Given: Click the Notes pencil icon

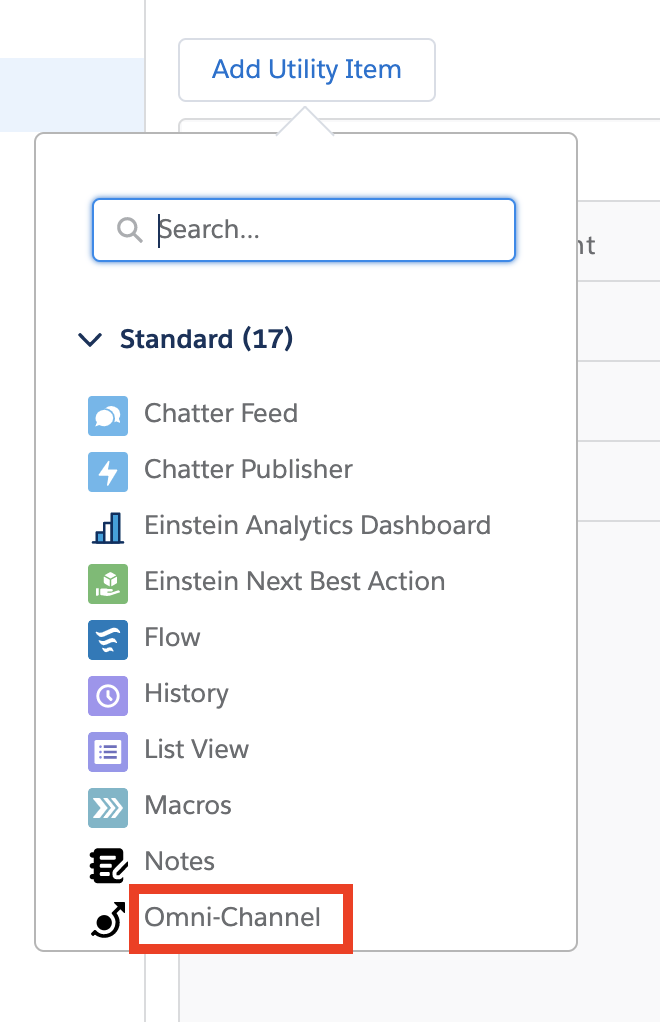Looking at the screenshot, I should (x=108, y=862).
